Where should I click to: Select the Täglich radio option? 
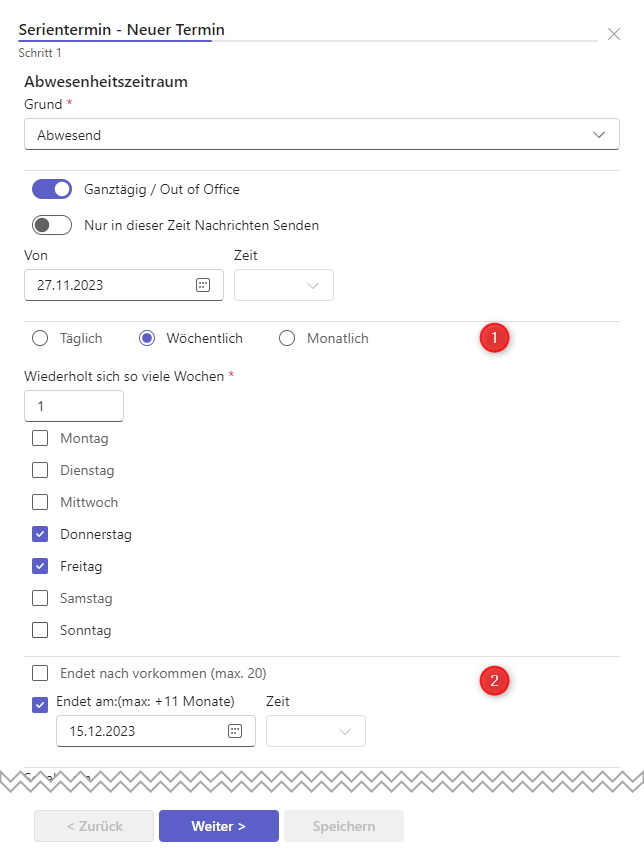pyautogui.click(x=40, y=338)
